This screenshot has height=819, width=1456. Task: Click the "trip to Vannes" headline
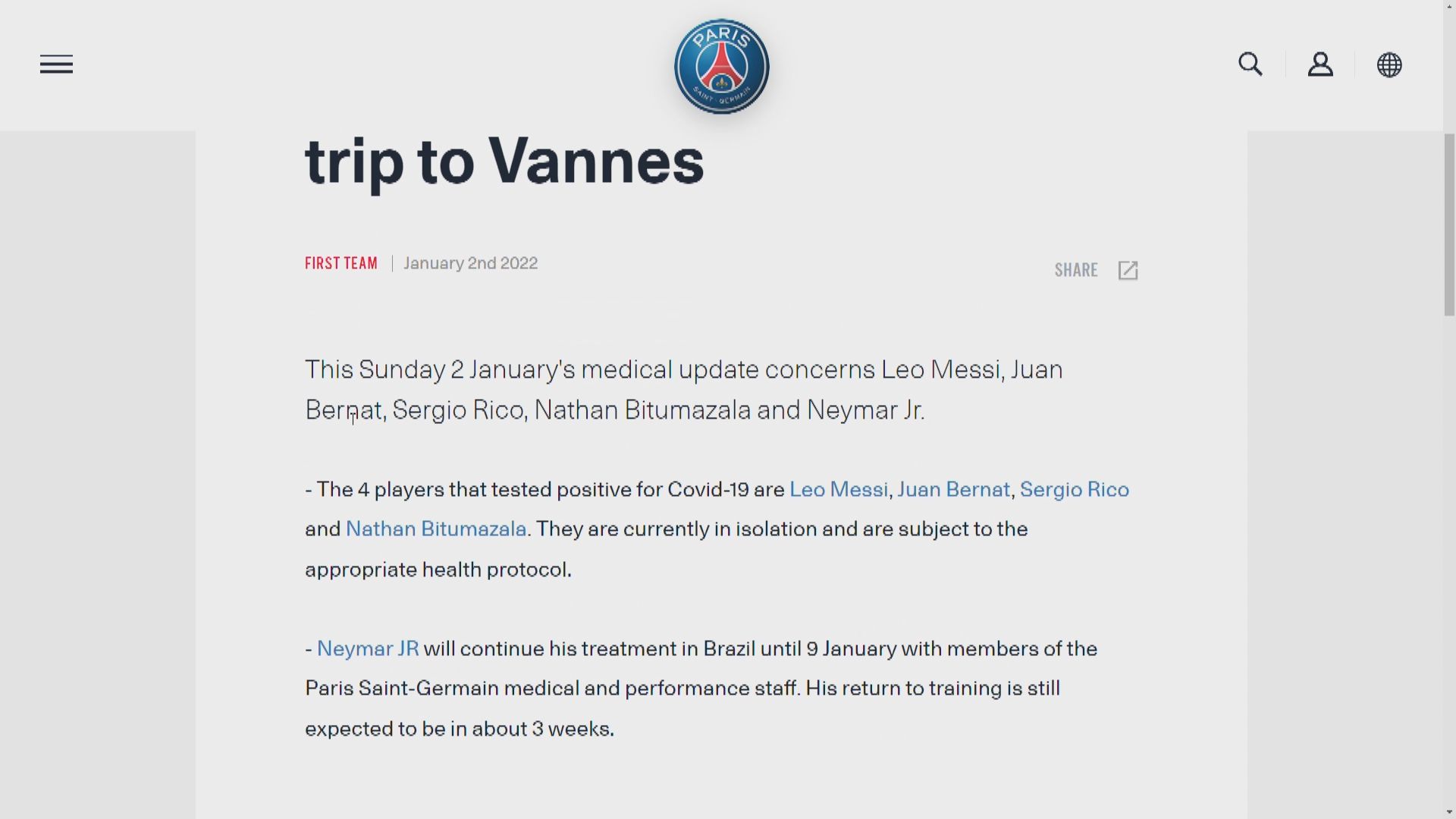click(x=504, y=162)
